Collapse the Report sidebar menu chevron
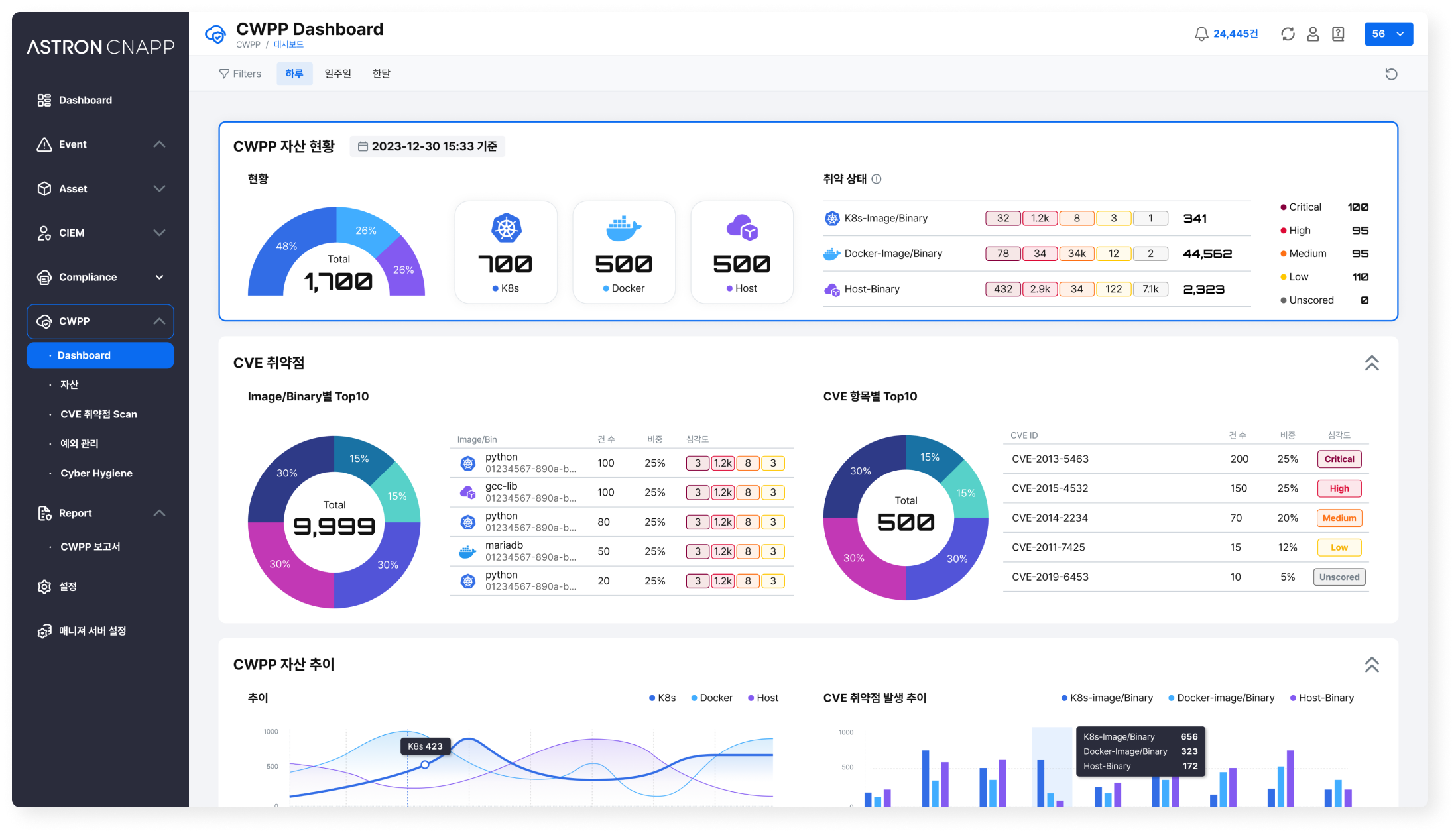The height and width of the screenshot is (835, 1456). tap(159, 513)
